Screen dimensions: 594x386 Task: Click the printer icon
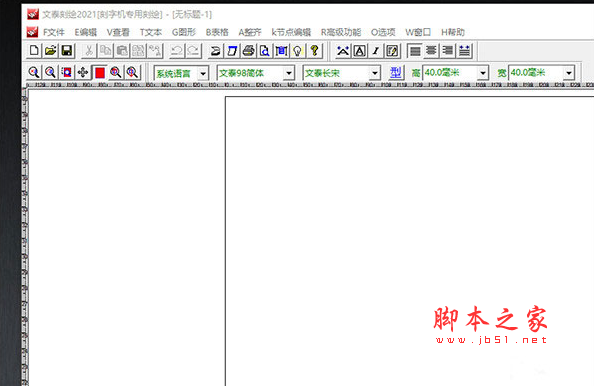(249, 50)
